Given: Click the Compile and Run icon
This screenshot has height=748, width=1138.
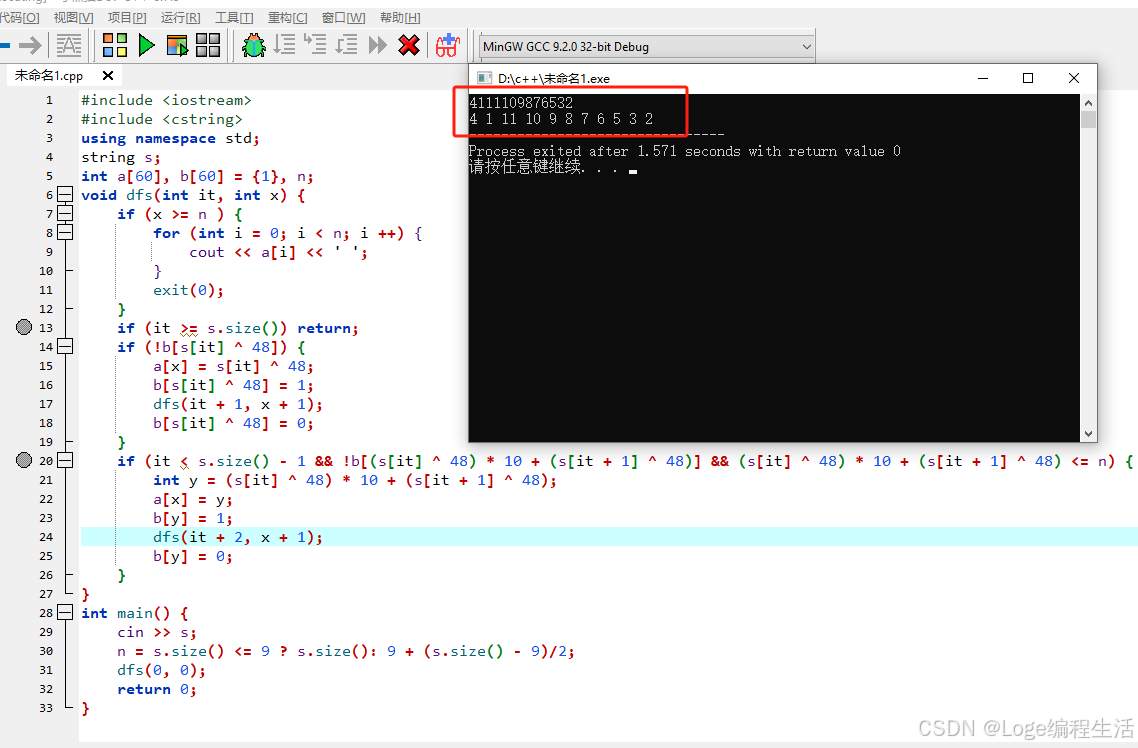Looking at the screenshot, I should coord(177,46).
